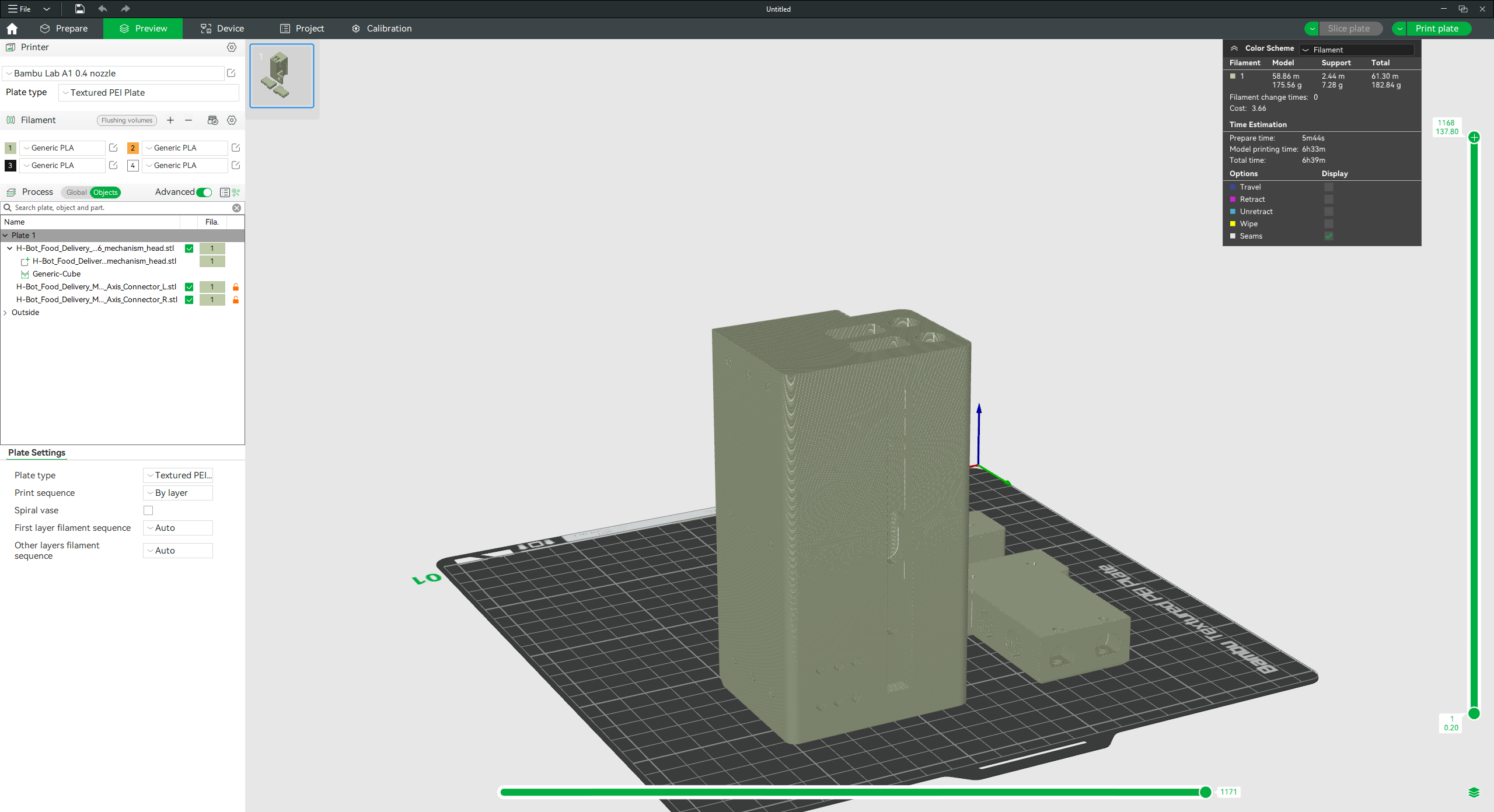
Task: Click the save project icon
Action: pyautogui.click(x=79, y=9)
